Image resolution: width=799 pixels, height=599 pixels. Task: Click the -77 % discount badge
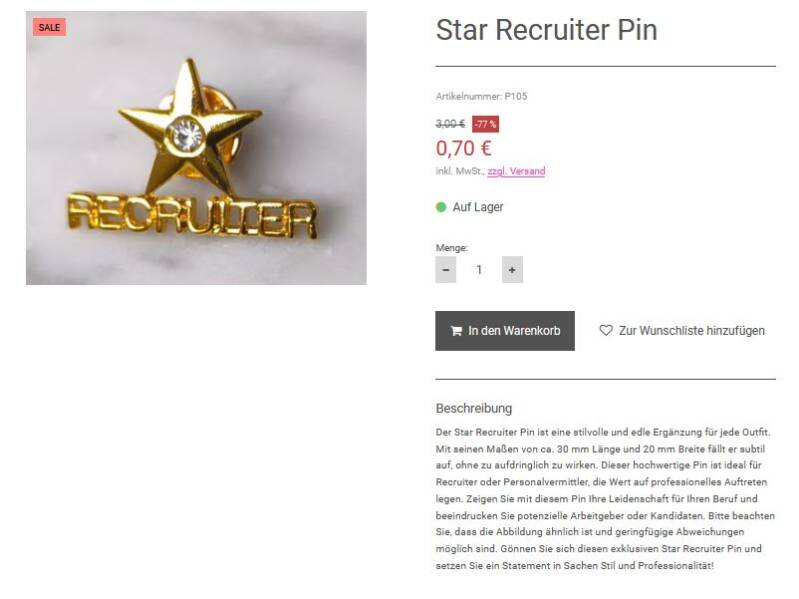(485, 124)
